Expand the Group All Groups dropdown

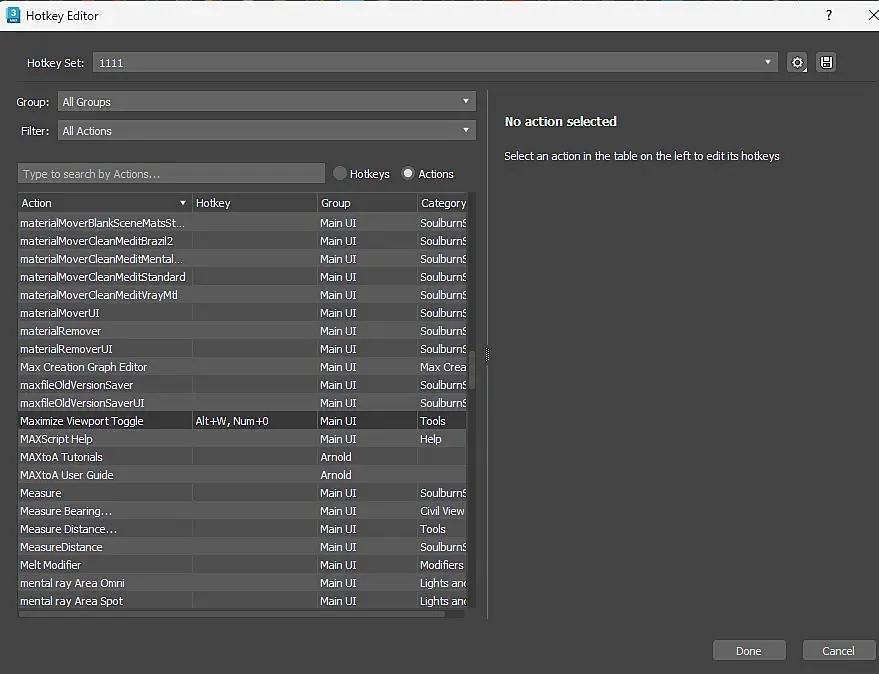click(x=266, y=102)
